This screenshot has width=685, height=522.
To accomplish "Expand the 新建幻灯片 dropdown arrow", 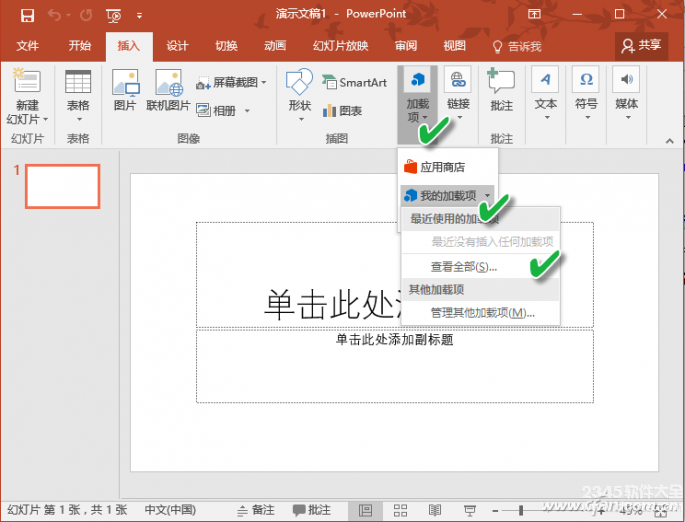I will (x=45, y=119).
